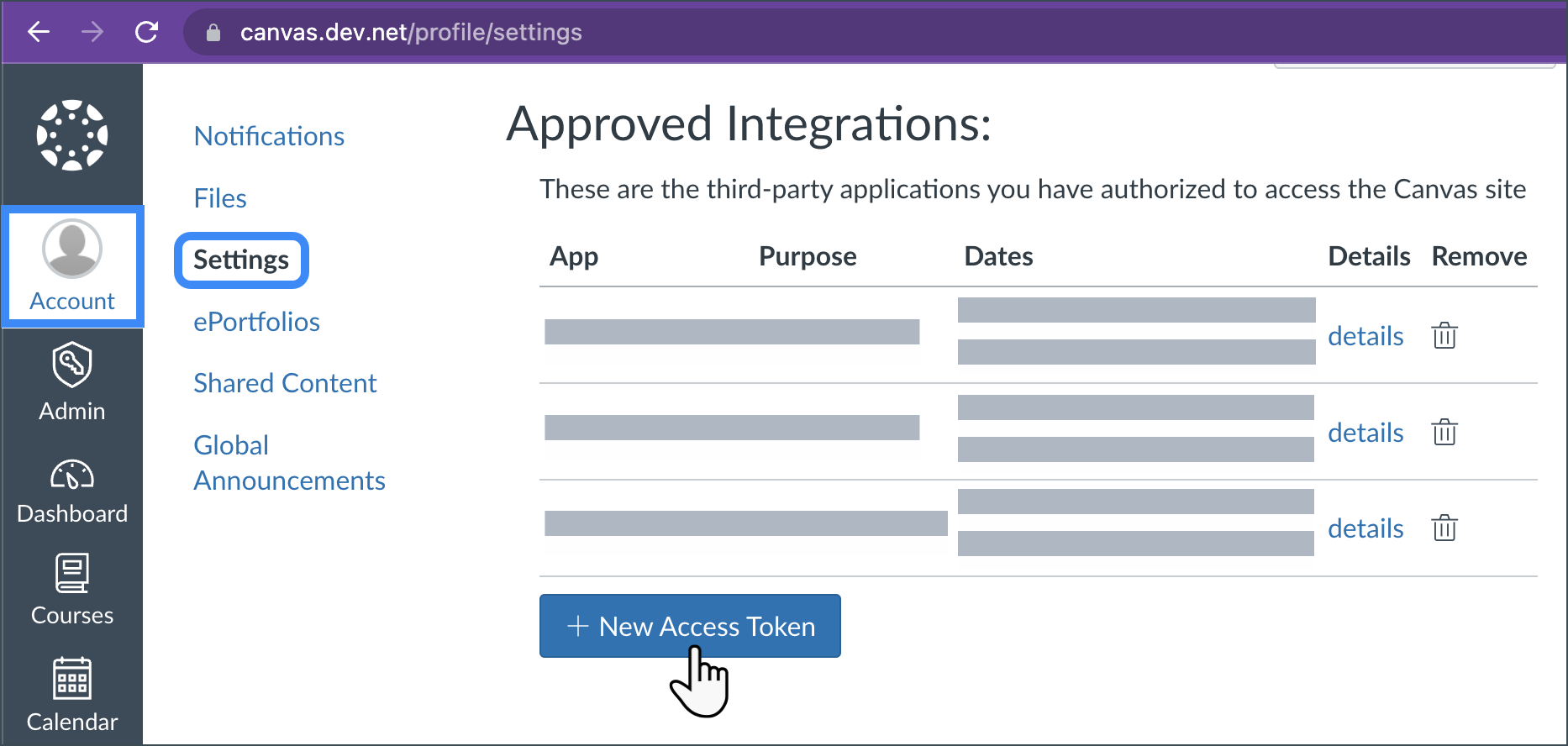Click the browser forward arrow

pyautogui.click(x=92, y=32)
